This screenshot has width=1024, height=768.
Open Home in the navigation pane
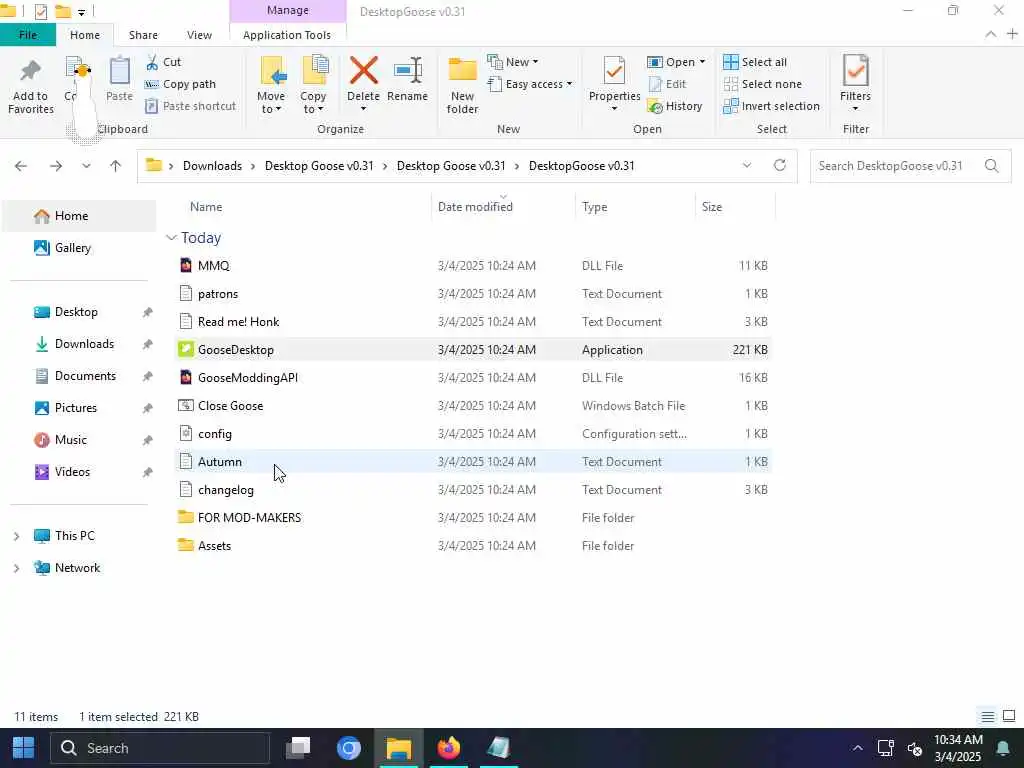click(x=78, y=216)
